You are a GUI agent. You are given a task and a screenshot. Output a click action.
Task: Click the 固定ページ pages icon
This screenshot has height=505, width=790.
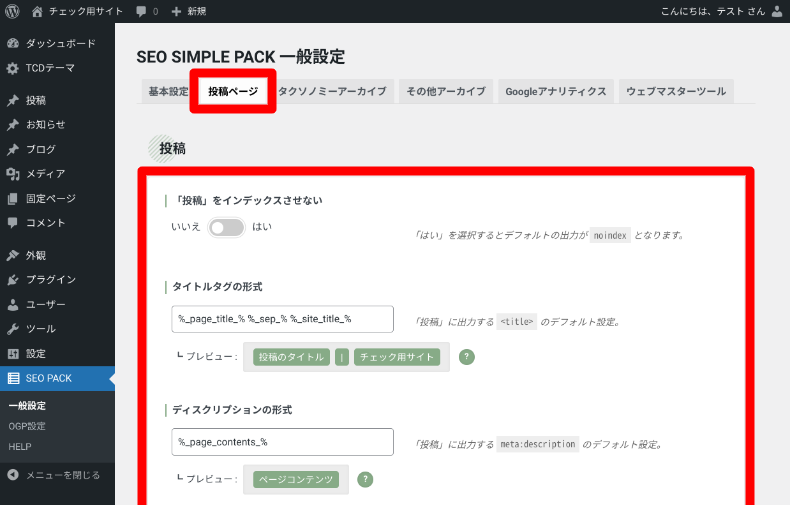pyautogui.click(x=13, y=199)
